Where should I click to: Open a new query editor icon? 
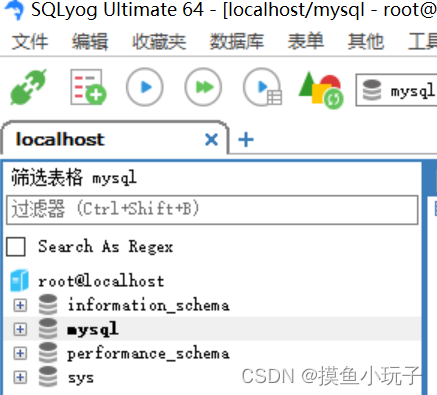pos(88,87)
